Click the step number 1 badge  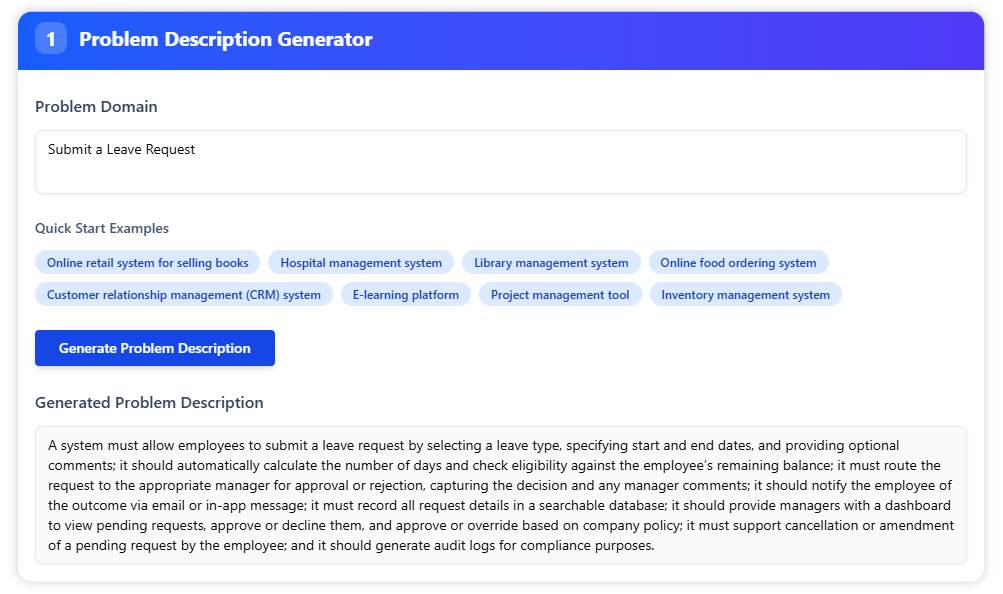(x=50, y=39)
